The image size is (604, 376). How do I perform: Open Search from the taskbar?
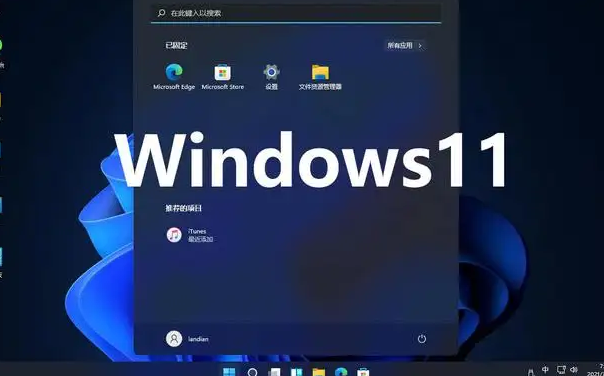pos(252,372)
